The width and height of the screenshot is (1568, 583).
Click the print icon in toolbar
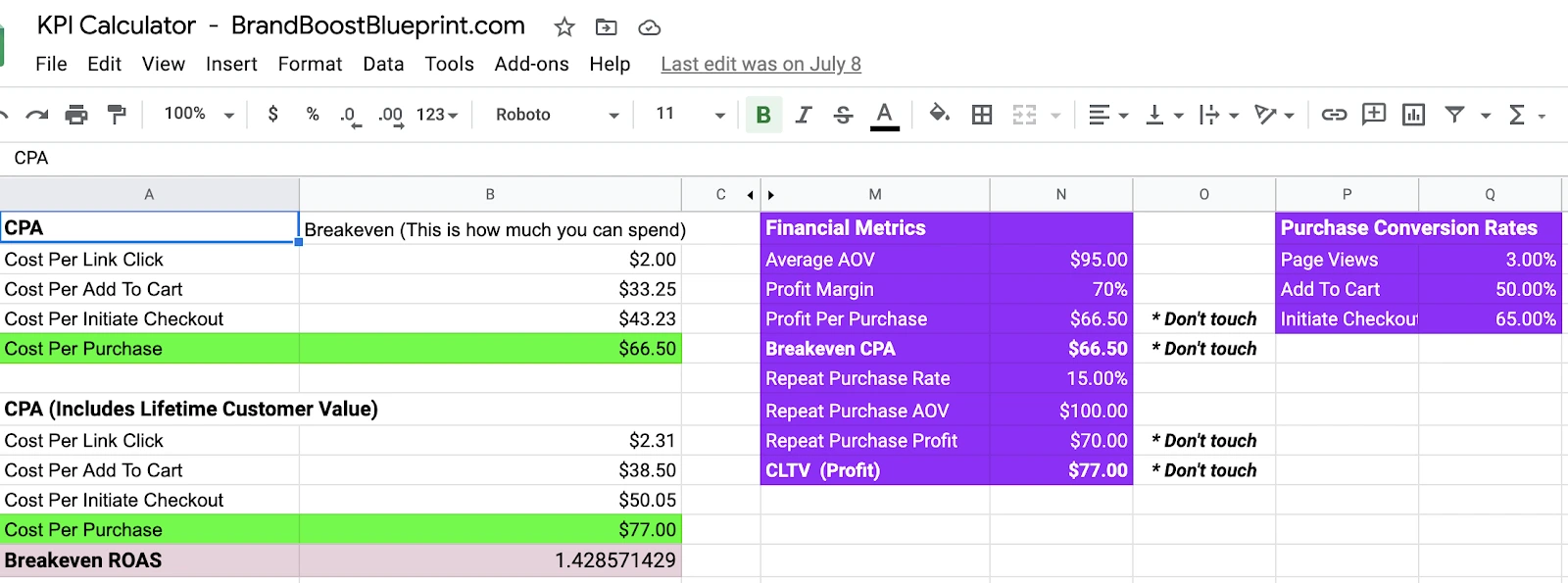tap(76, 115)
